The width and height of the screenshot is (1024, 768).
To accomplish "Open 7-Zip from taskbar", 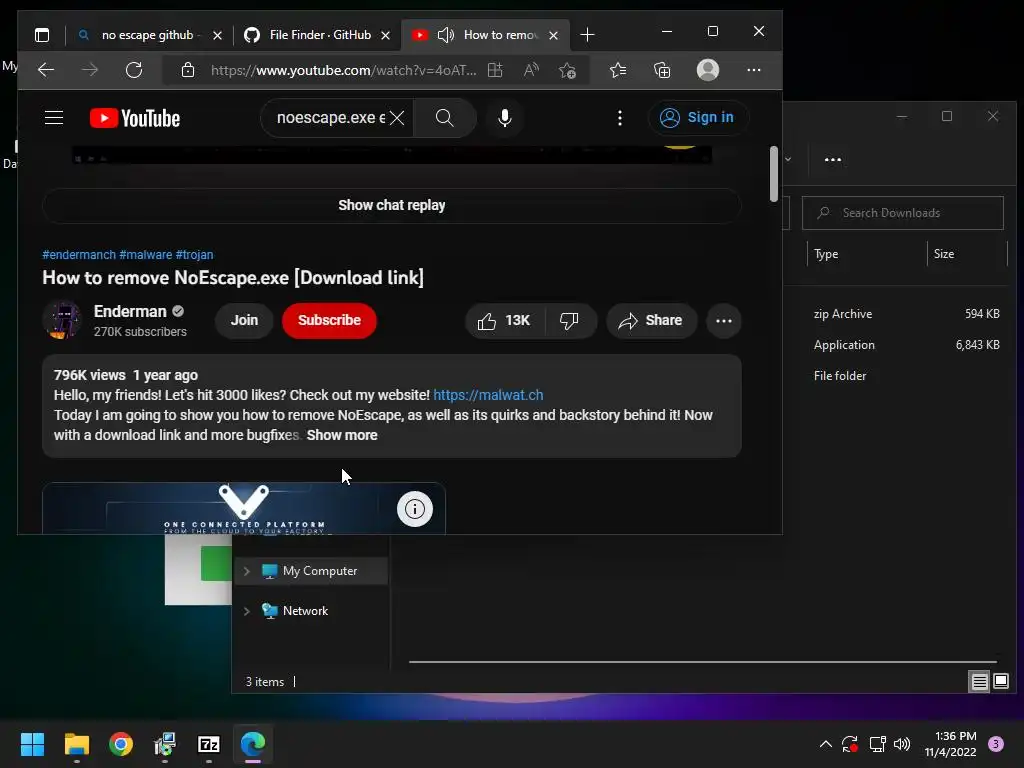I will pos(208,744).
